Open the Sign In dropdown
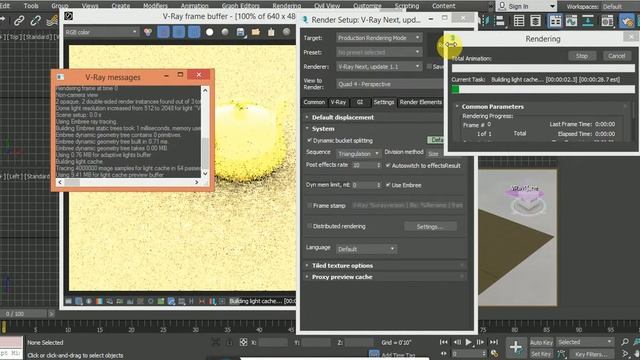Viewport: 640px width, 360px height. (x=527, y=6)
